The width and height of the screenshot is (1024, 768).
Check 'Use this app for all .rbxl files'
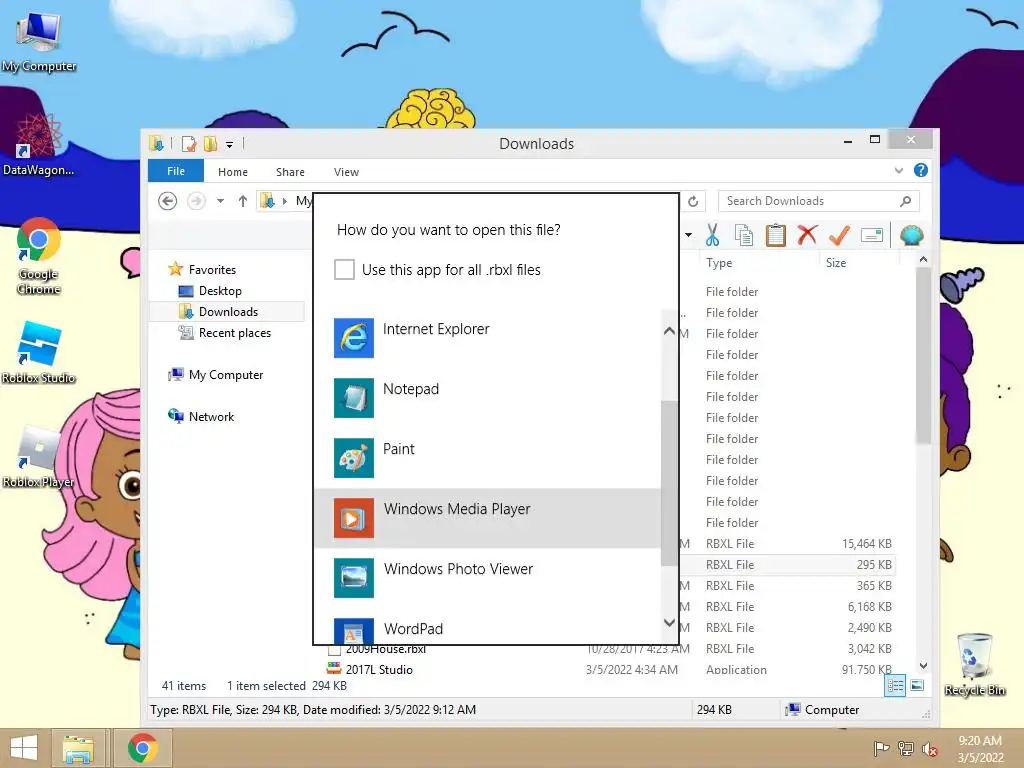coord(344,270)
